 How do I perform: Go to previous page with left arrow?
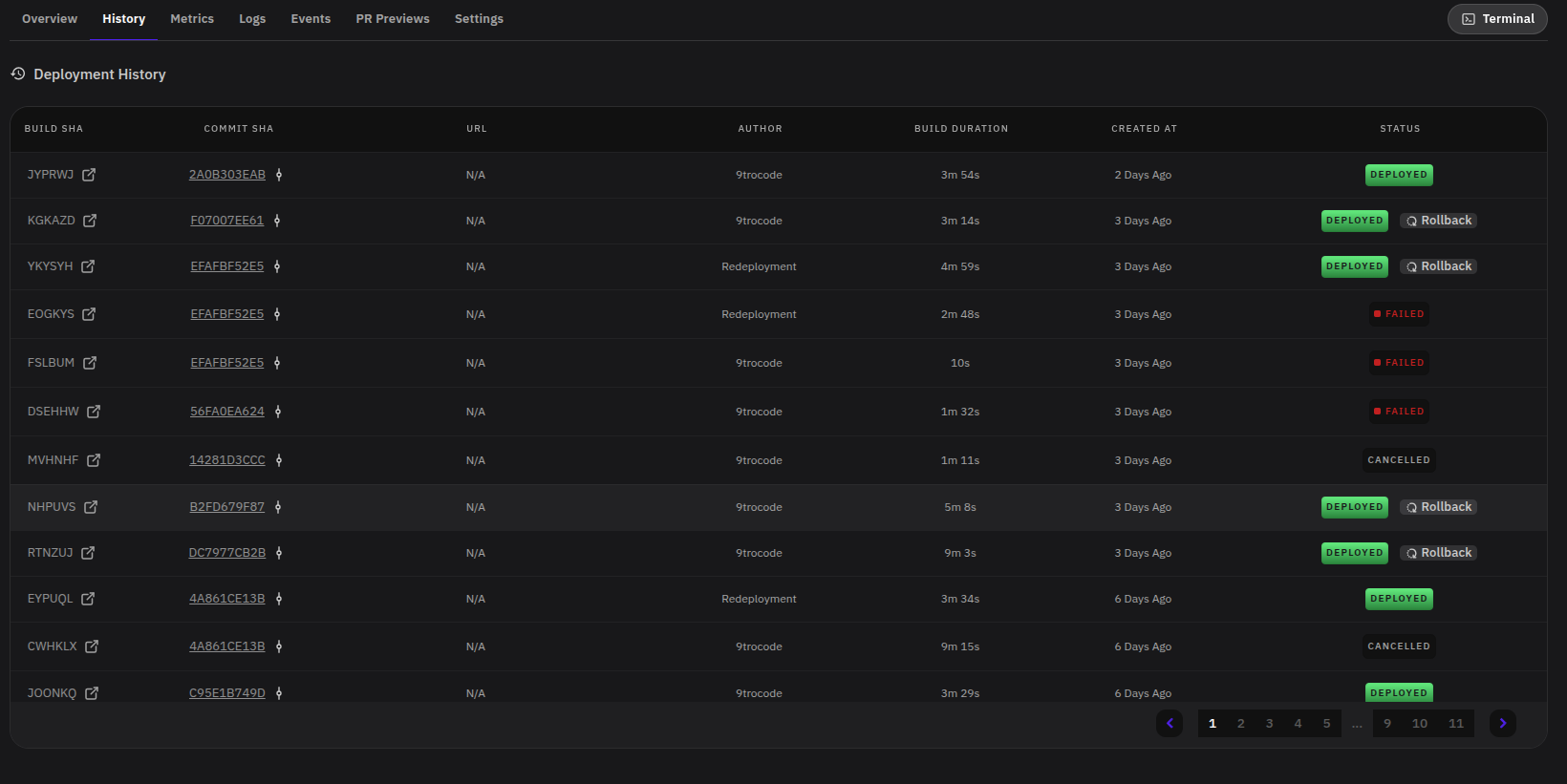[x=1170, y=723]
